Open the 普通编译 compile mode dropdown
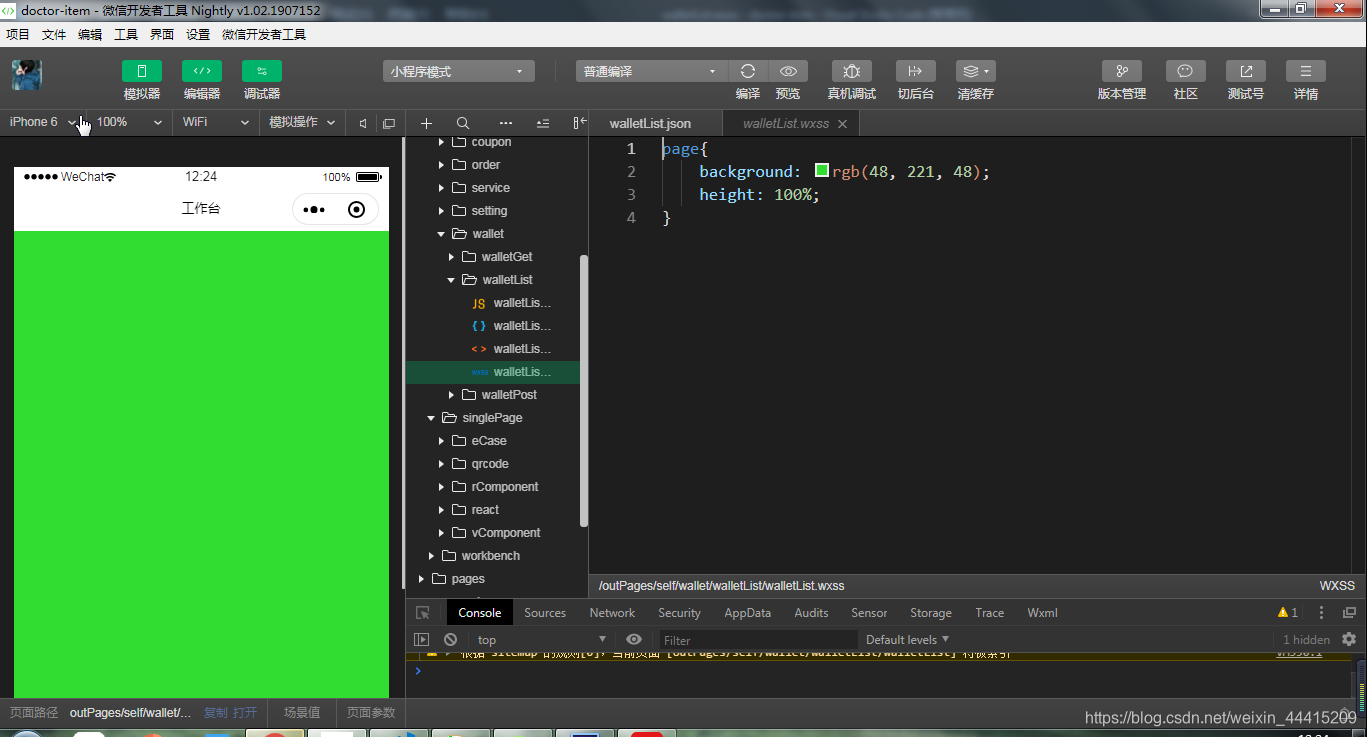 [x=652, y=71]
